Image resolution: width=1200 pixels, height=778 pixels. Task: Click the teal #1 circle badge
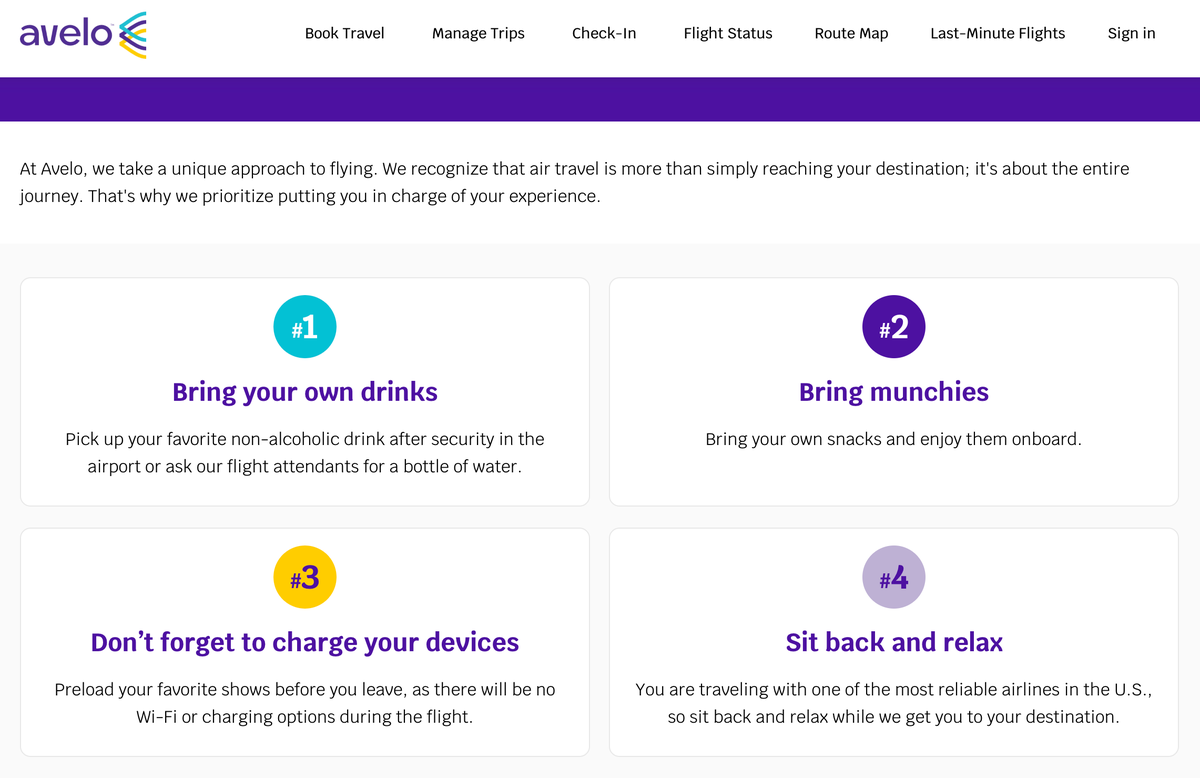[305, 327]
